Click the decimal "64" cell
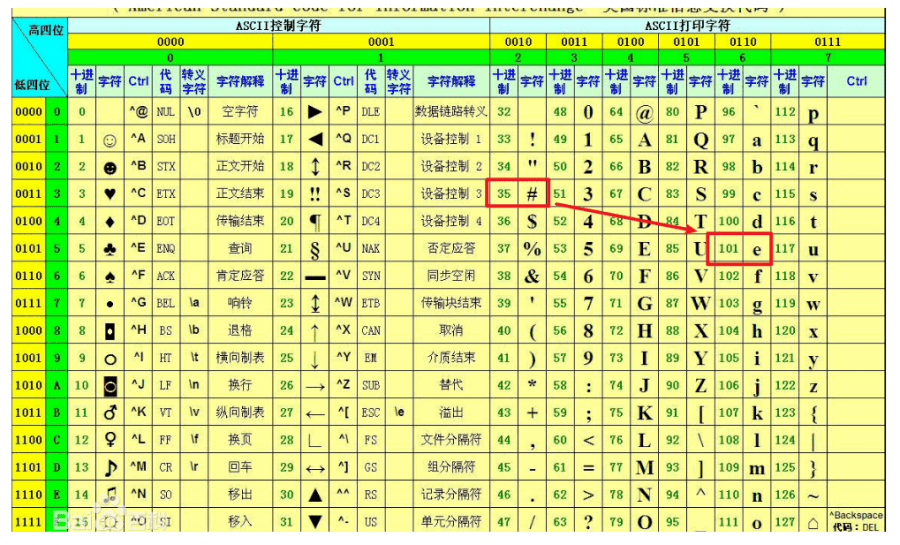Screen dimensions: 900x545 click(616, 111)
